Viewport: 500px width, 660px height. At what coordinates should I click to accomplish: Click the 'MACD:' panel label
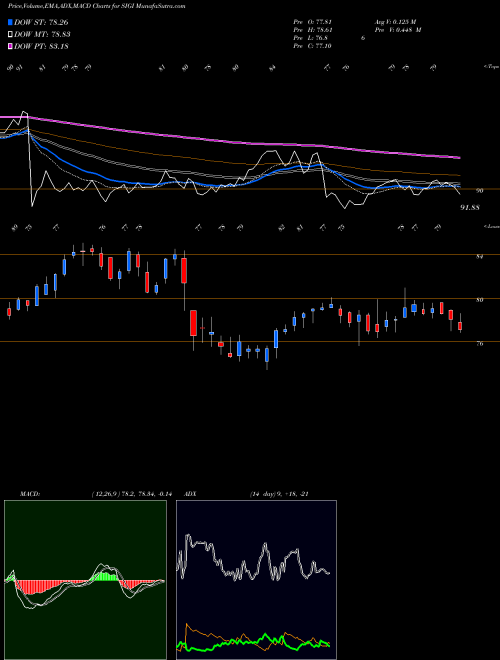[30, 494]
